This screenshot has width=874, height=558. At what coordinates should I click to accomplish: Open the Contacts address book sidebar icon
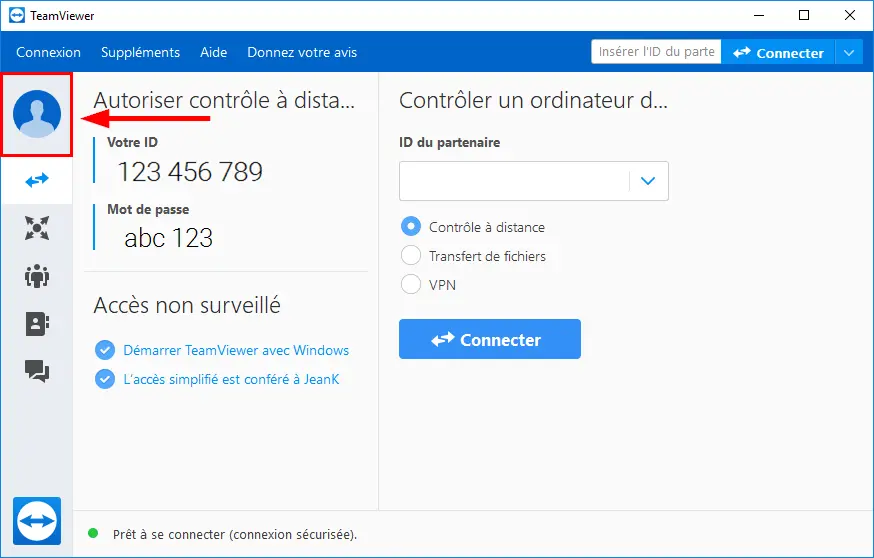click(x=37, y=323)
